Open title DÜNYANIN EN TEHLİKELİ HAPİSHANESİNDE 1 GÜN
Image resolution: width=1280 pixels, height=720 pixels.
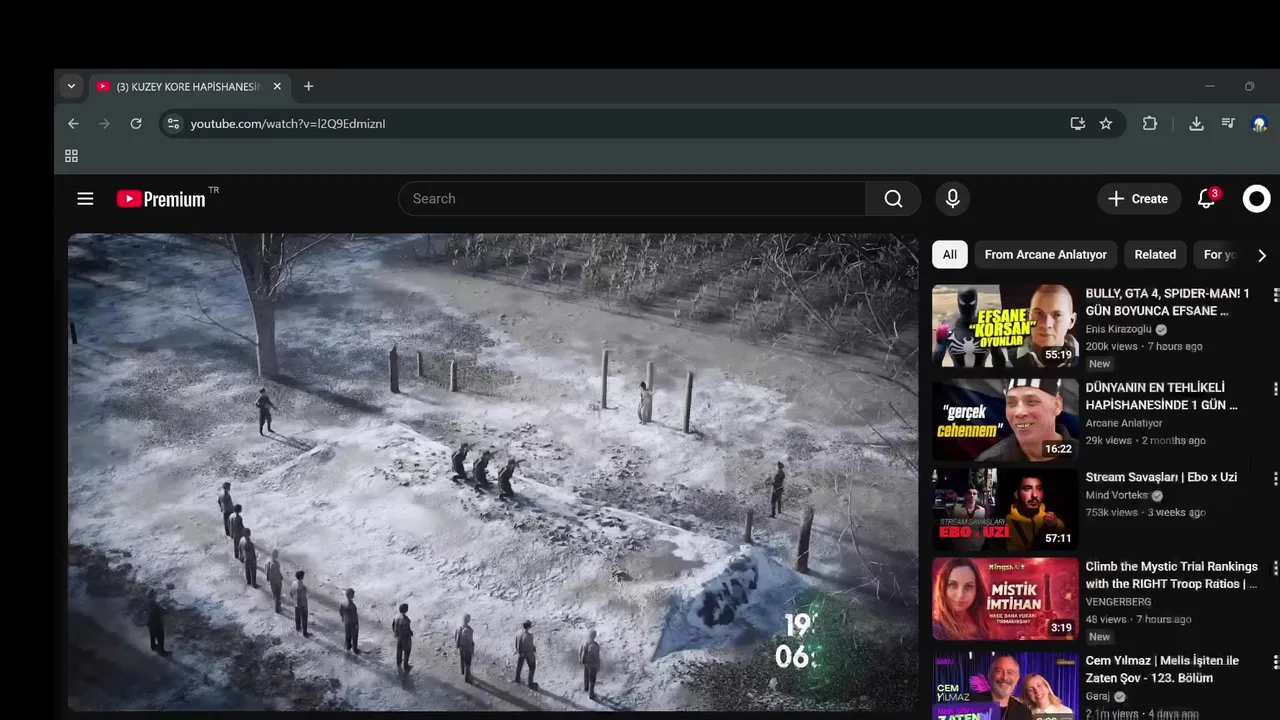(x=1161, y=396)
